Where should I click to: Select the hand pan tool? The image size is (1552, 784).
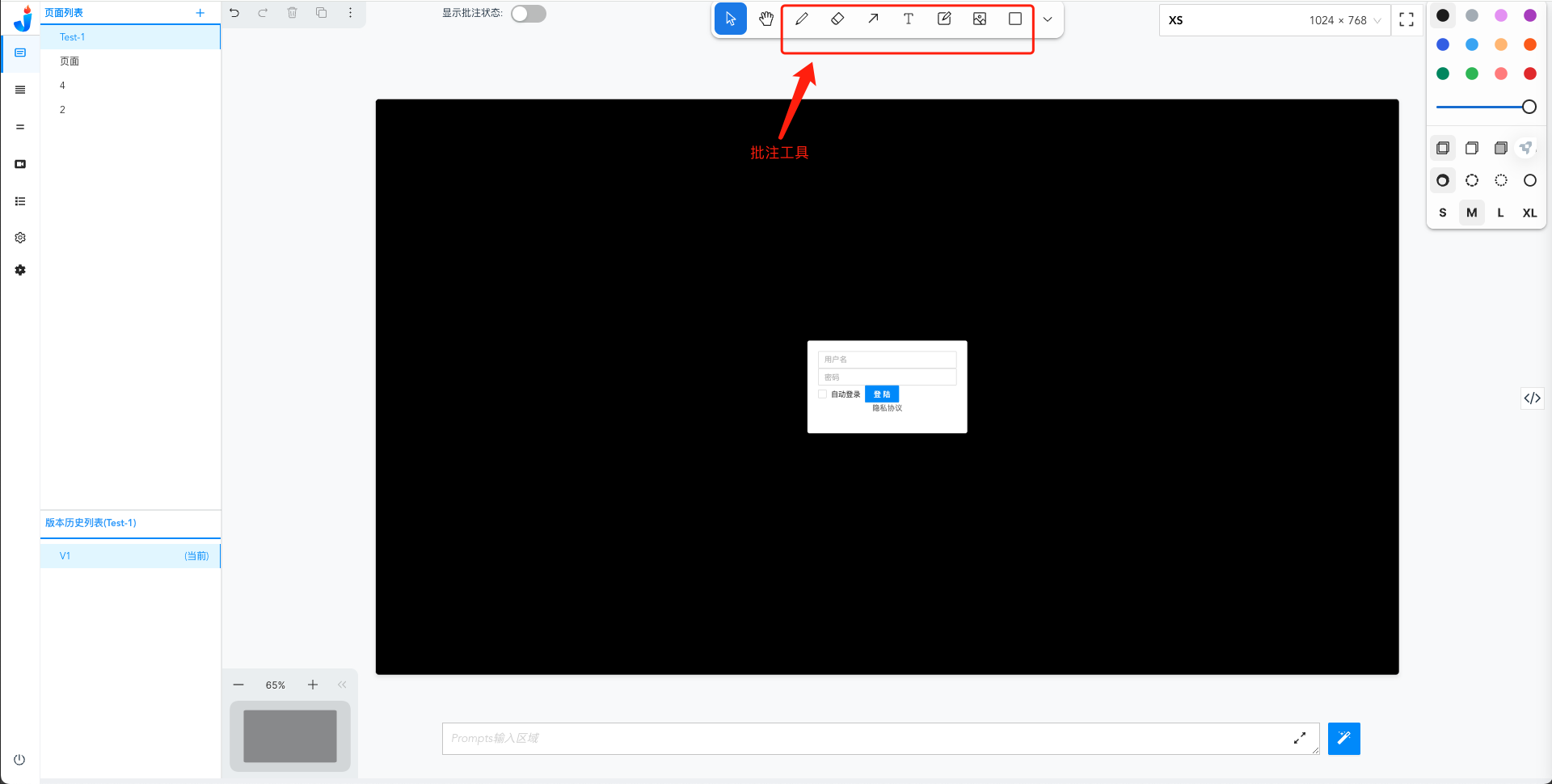[x=766, y=19]
